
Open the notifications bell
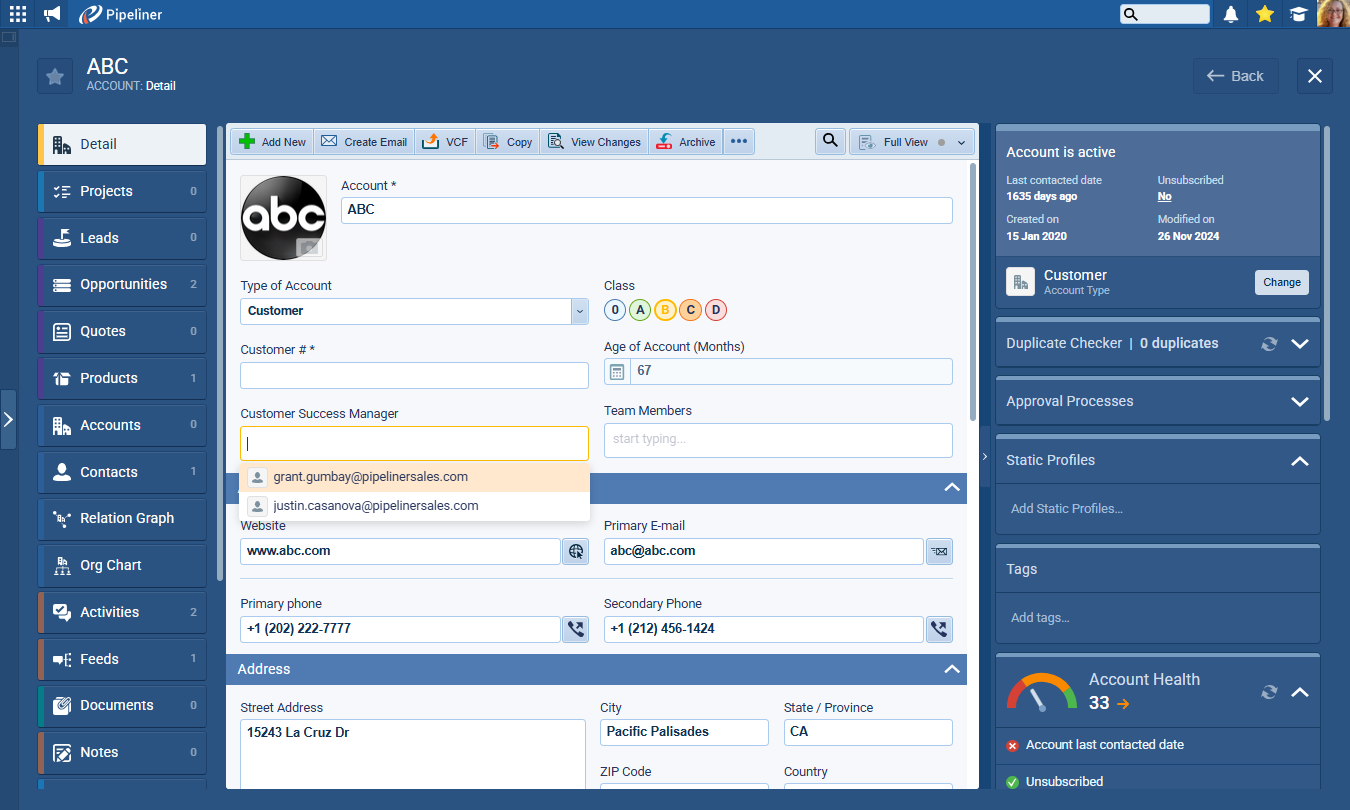tap(1231, 14)
